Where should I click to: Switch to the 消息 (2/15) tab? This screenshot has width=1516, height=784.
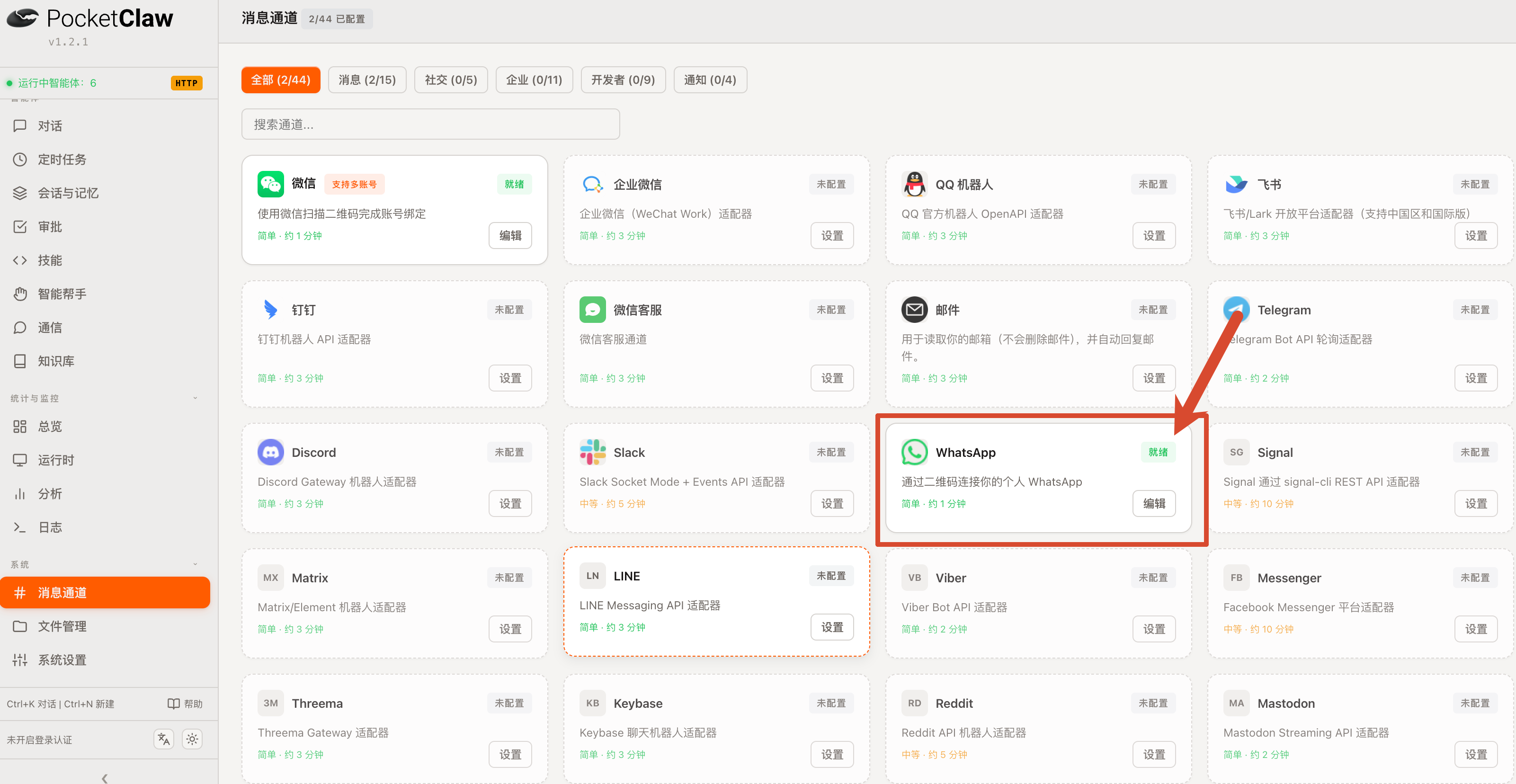pos(367,80)
